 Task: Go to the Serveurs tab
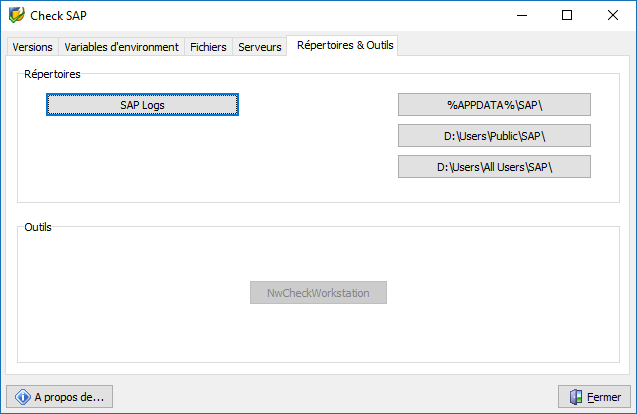coord(260,47)
